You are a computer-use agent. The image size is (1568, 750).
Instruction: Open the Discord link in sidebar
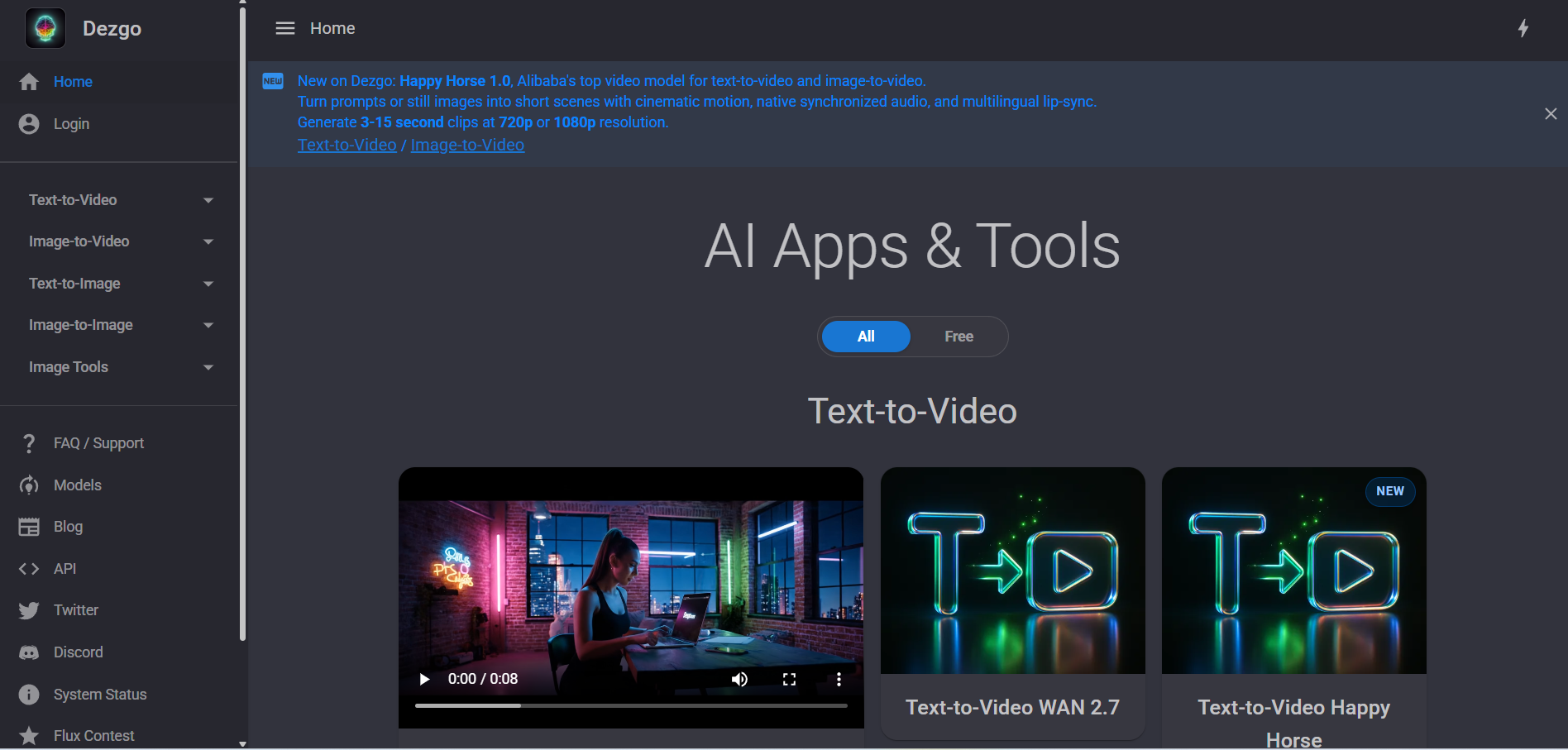[x=119, y=652]
